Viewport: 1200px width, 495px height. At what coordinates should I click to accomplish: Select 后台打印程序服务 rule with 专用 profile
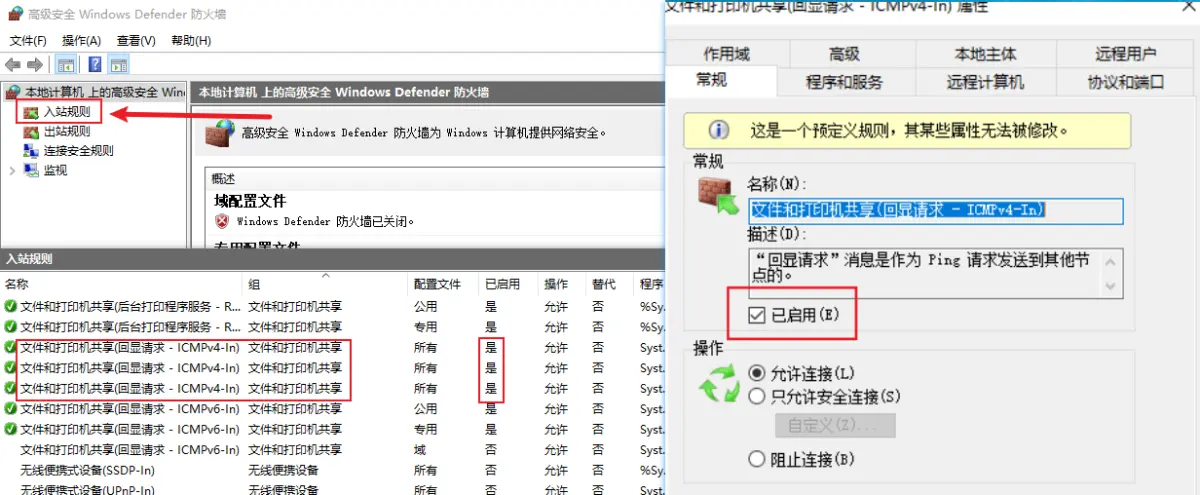click(332, 327)
